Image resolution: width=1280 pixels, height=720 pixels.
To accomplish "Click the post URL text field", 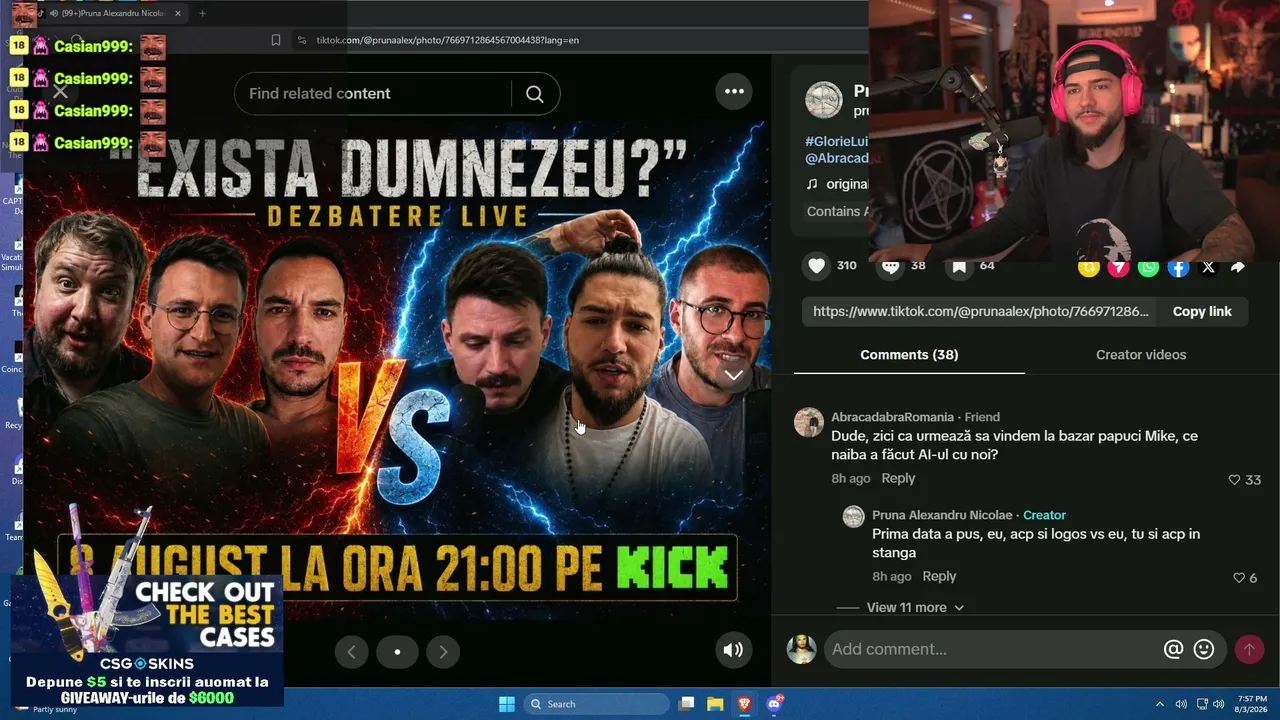I will [980, 312].
